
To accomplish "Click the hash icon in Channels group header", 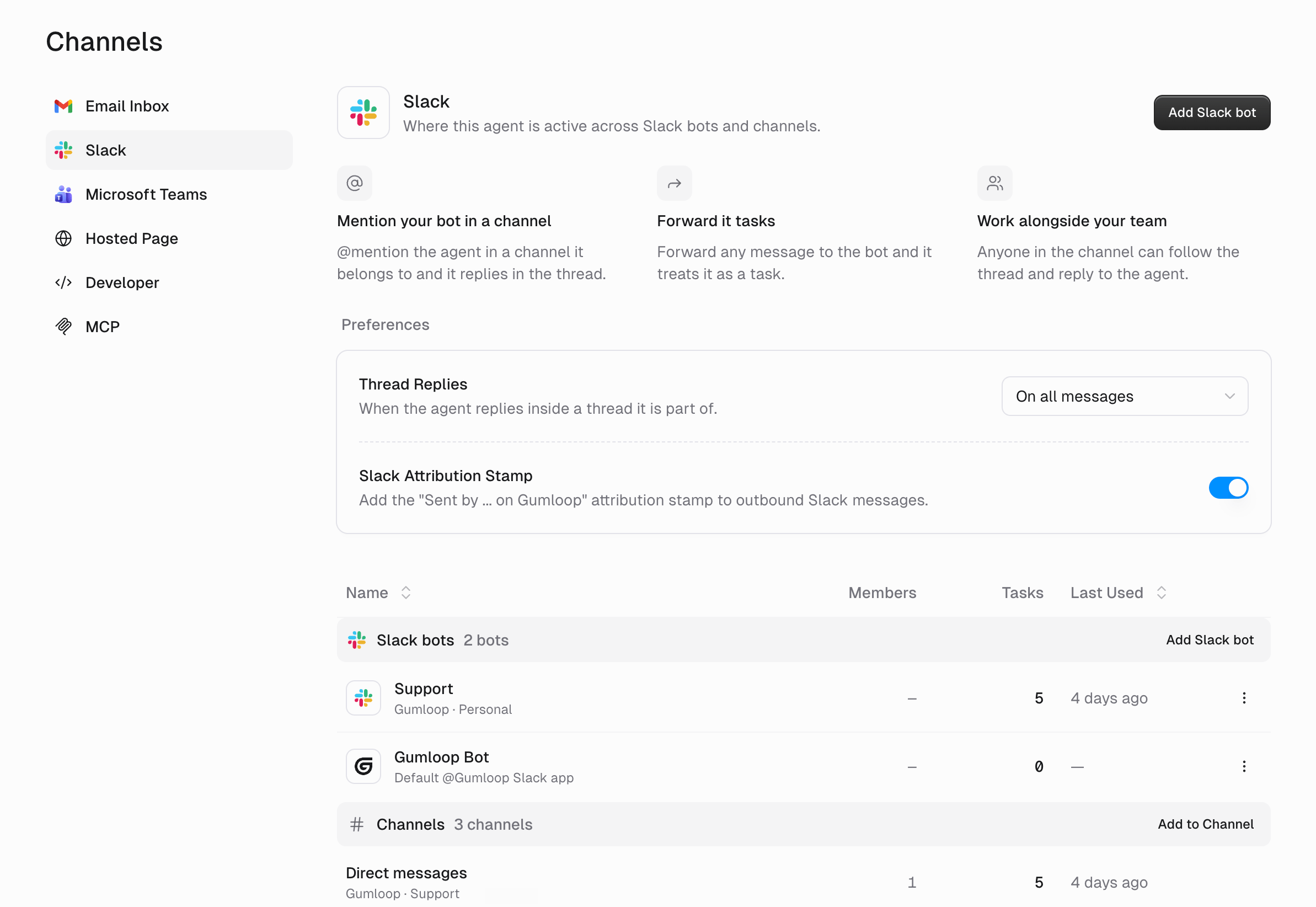I will coord(357,824).
